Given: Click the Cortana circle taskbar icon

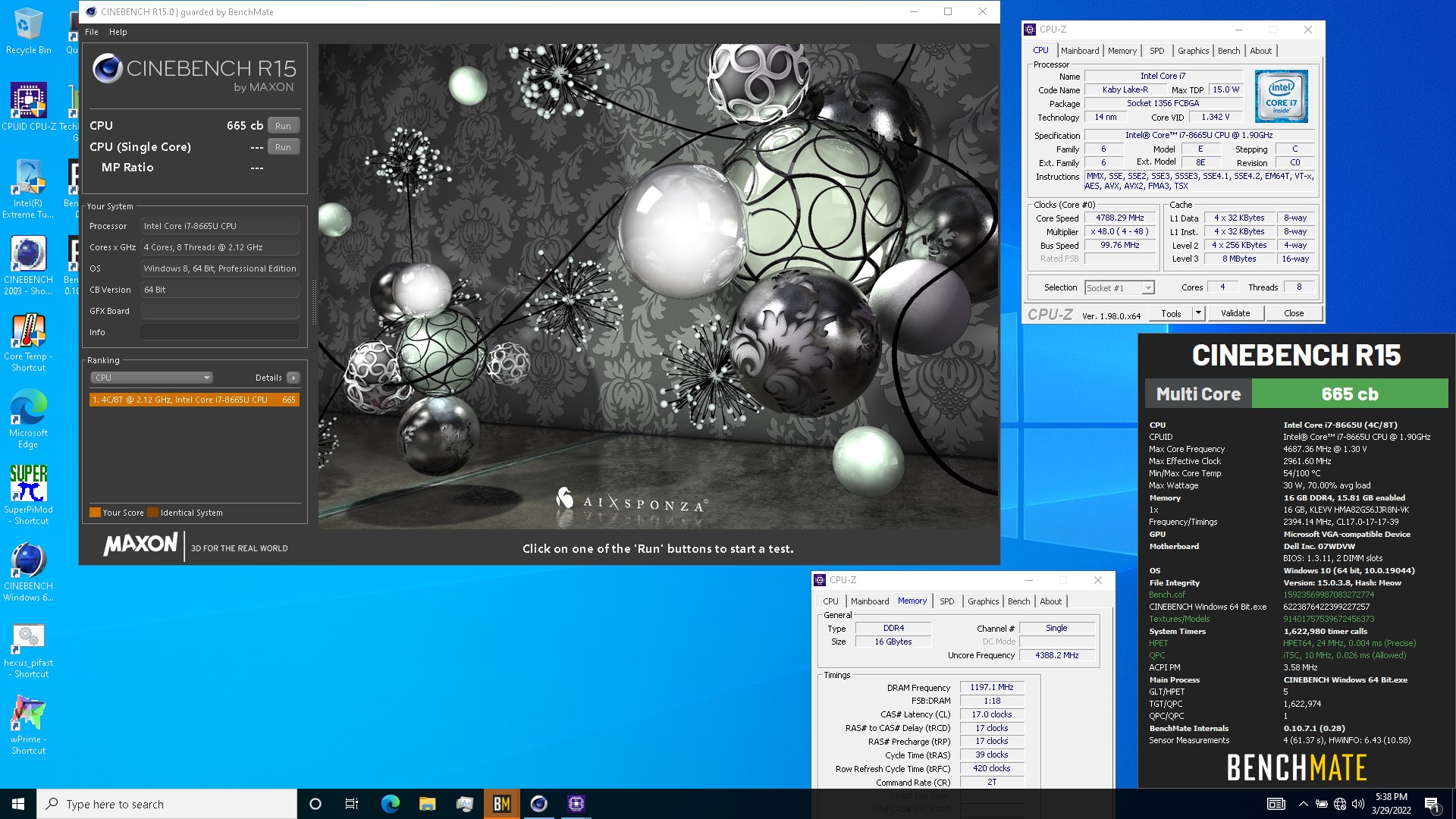Looking at the screenshot, I should (315, 804).
